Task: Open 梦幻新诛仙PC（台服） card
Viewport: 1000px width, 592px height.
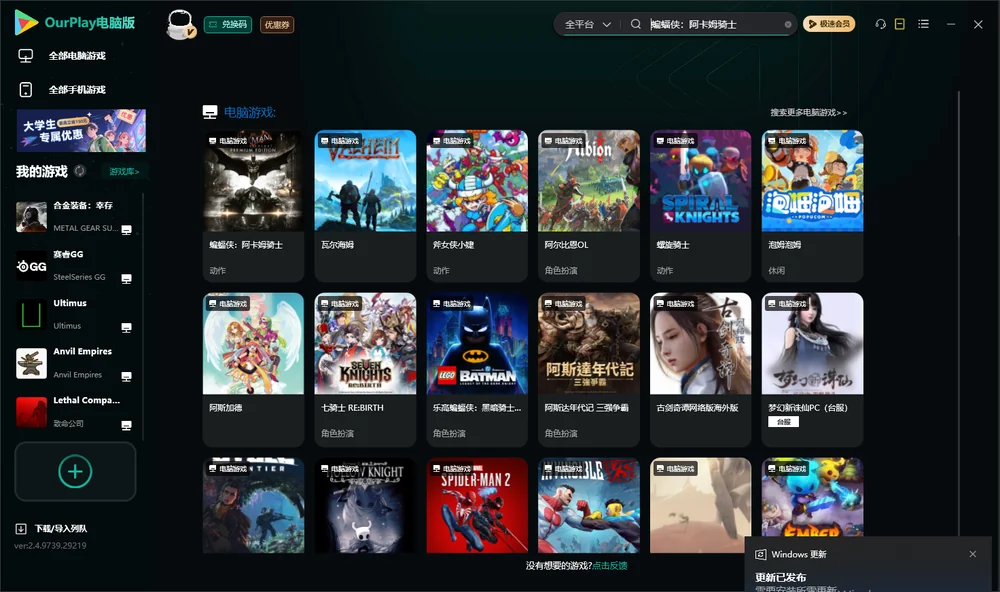Action: click(x=812, y=369)
